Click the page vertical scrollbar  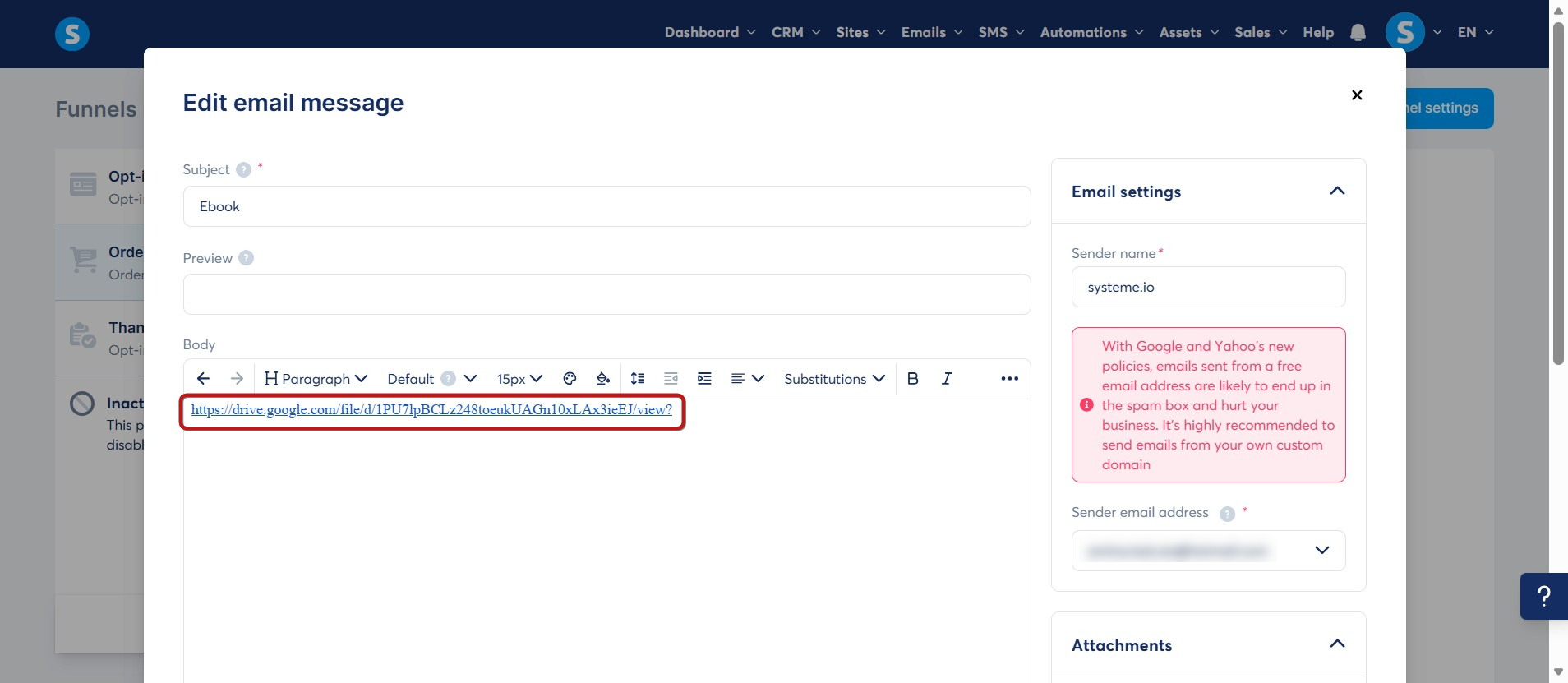click(x=1557, y=193)
